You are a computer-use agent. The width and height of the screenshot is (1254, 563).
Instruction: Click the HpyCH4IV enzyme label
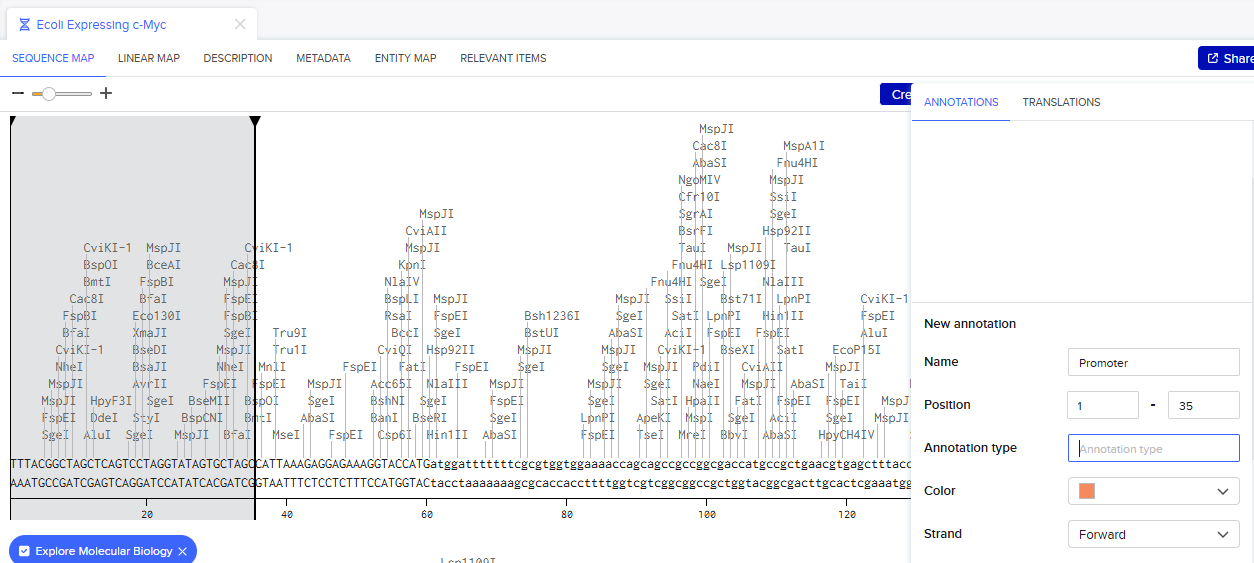click(846, 435)
